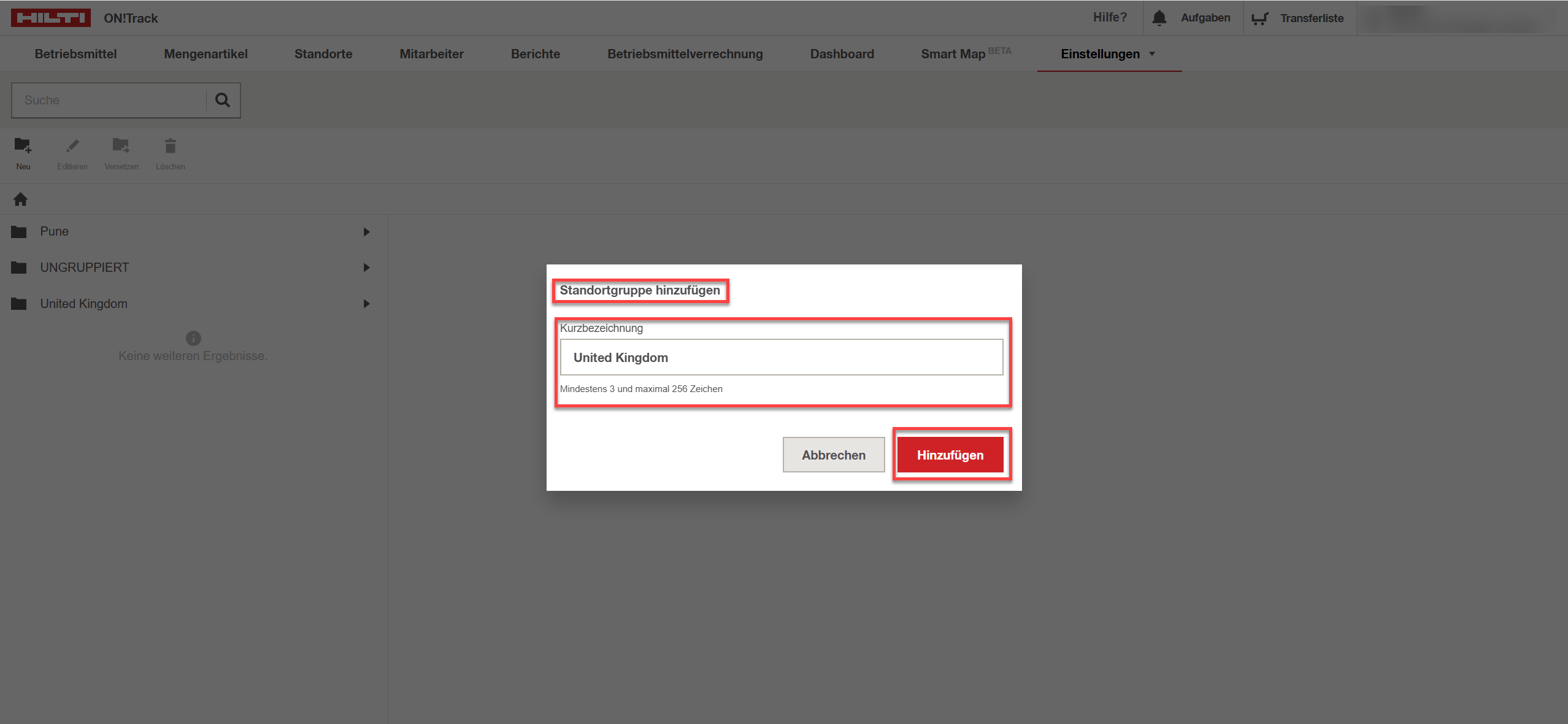
Task: Select the UNGRUPPIERT folder icon
Action: click(x=19, y=268)
